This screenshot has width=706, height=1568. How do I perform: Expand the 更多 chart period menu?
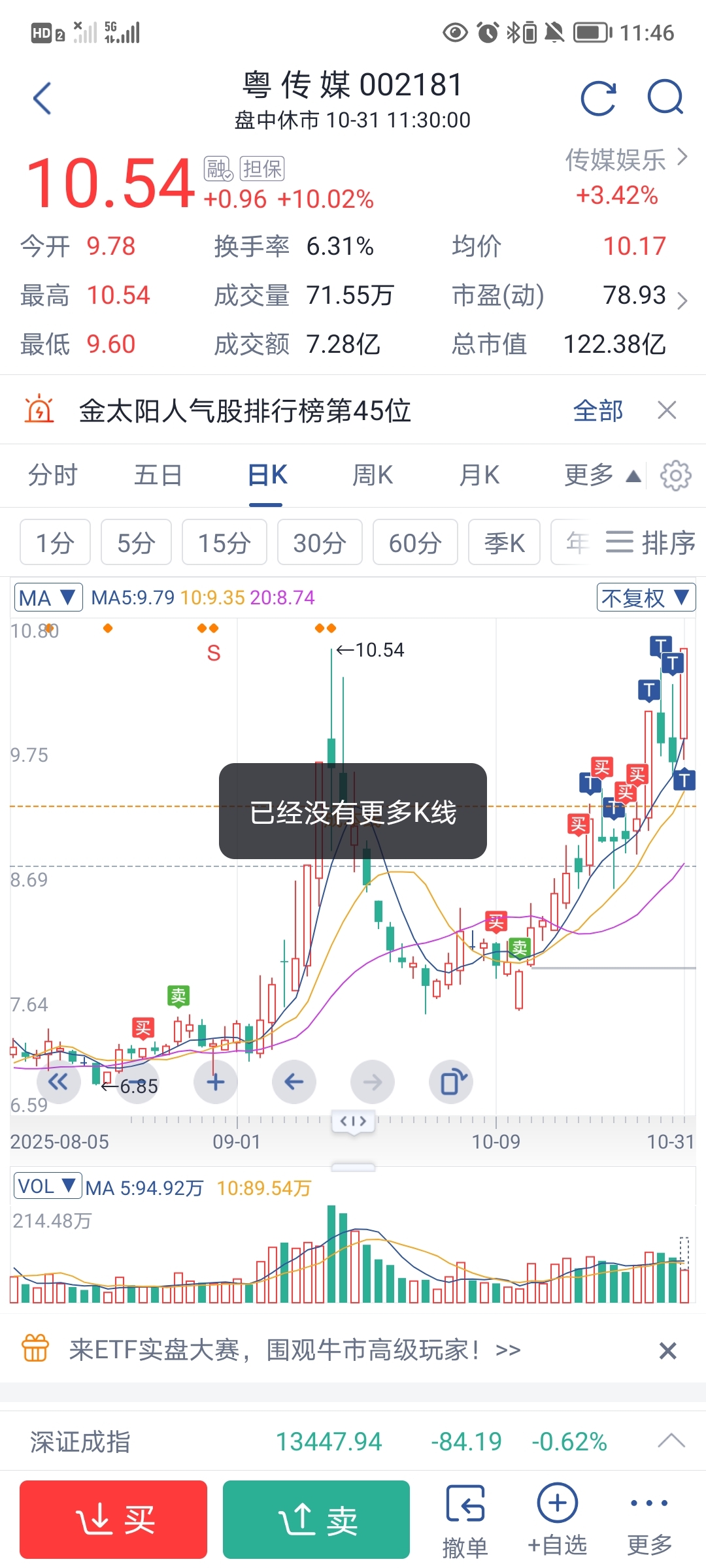(x=602, y=476)
